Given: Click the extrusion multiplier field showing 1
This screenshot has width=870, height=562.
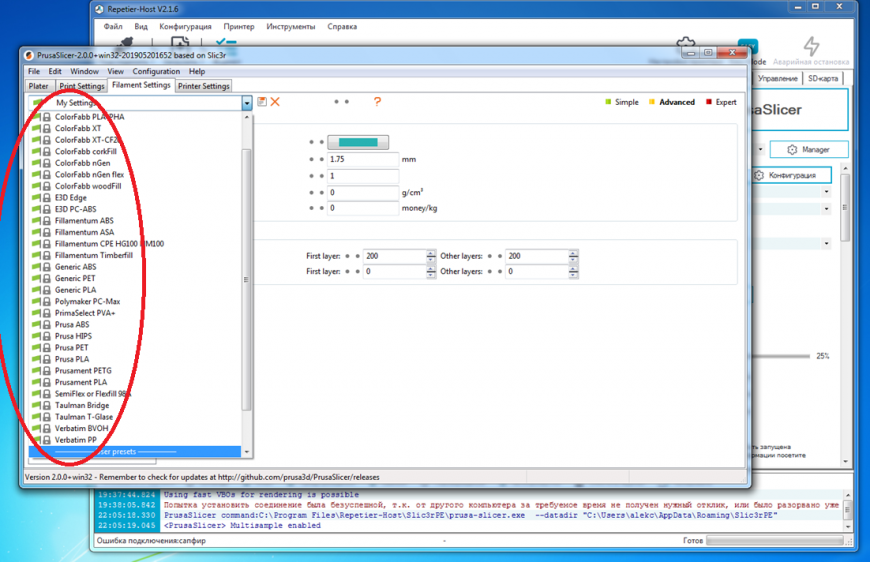Looking at the screenshot, I should click(x=363, y=176).
